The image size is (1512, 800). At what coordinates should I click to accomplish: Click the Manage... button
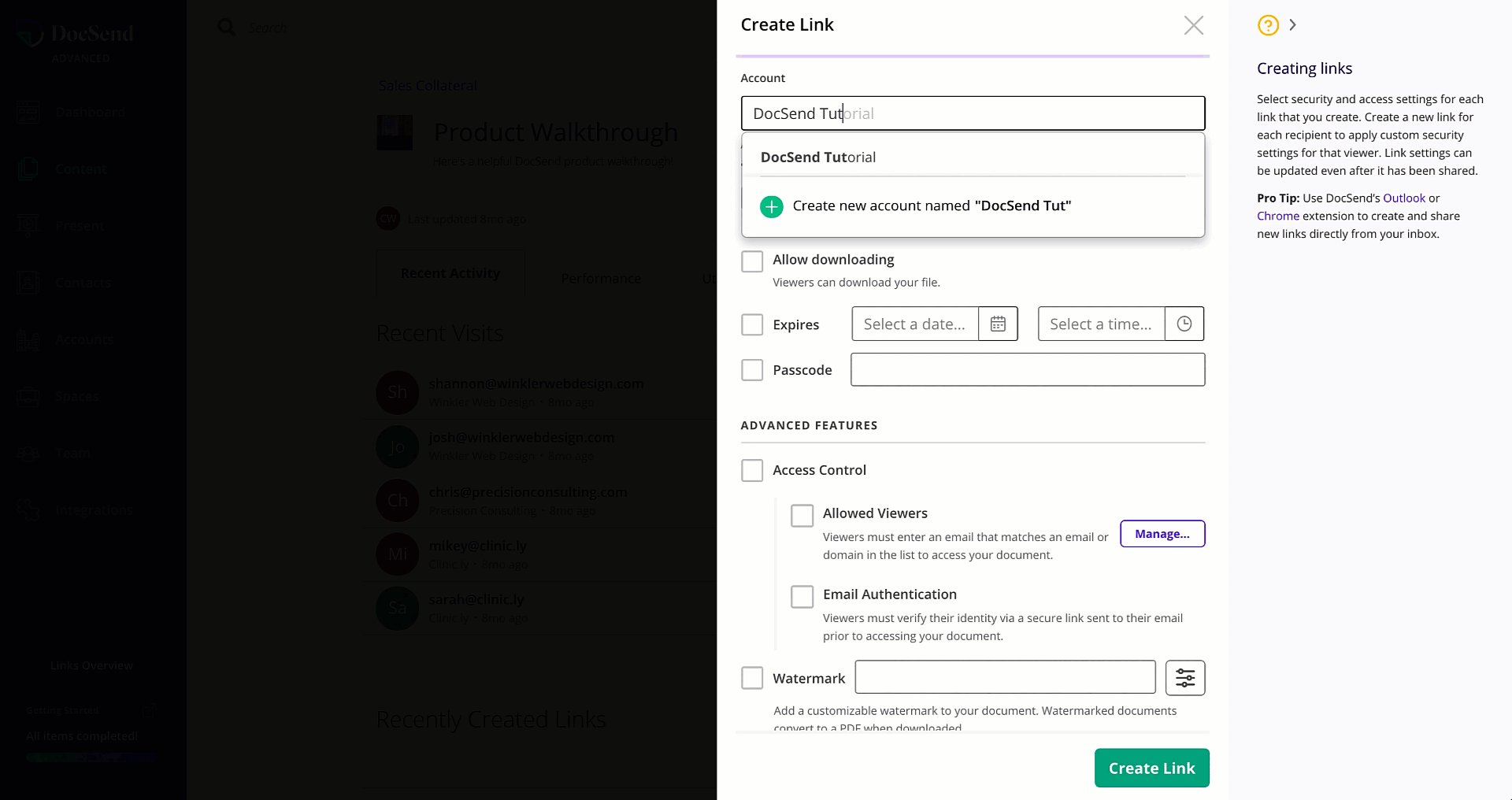click(1162, 534)
